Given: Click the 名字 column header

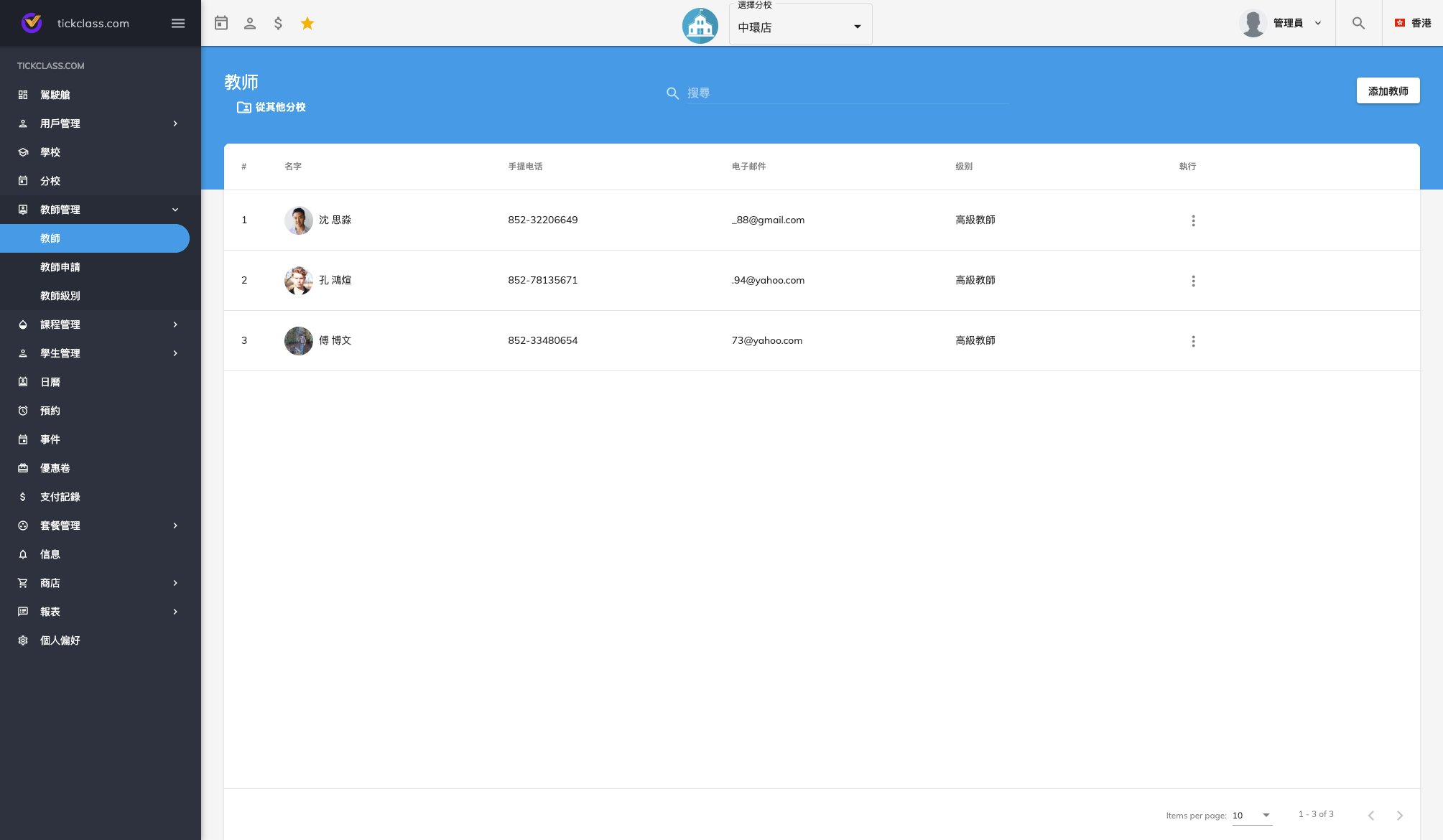Looking at the screenshot, I should point(293,167).
